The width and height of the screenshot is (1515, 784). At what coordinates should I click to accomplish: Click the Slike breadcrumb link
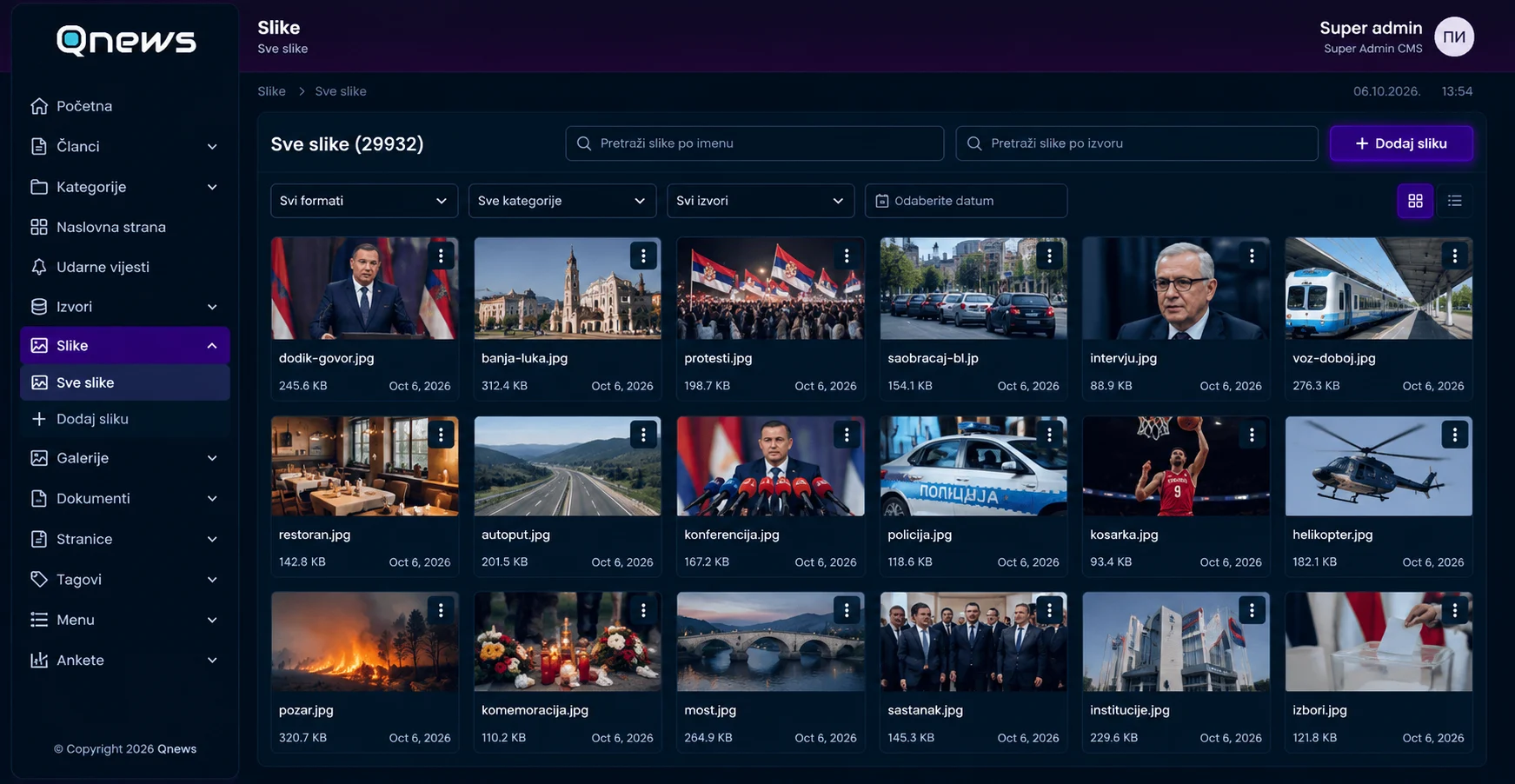271,91
